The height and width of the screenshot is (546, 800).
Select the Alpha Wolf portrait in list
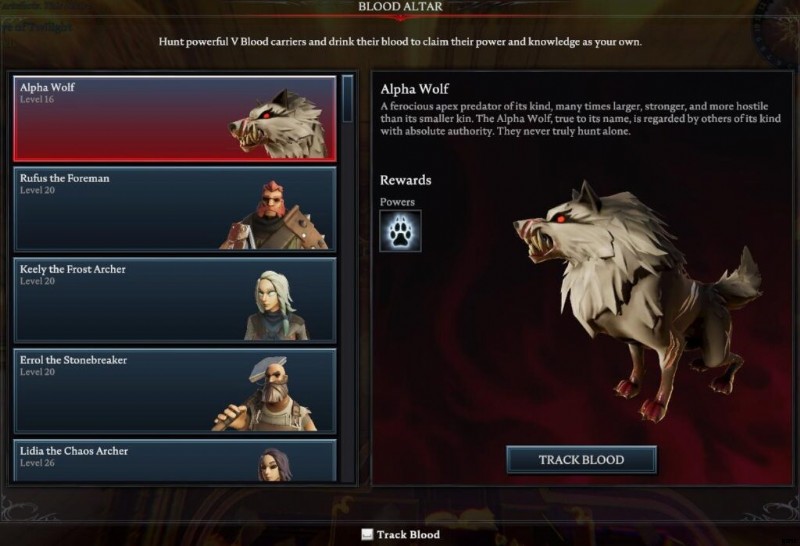click(280, 124)
